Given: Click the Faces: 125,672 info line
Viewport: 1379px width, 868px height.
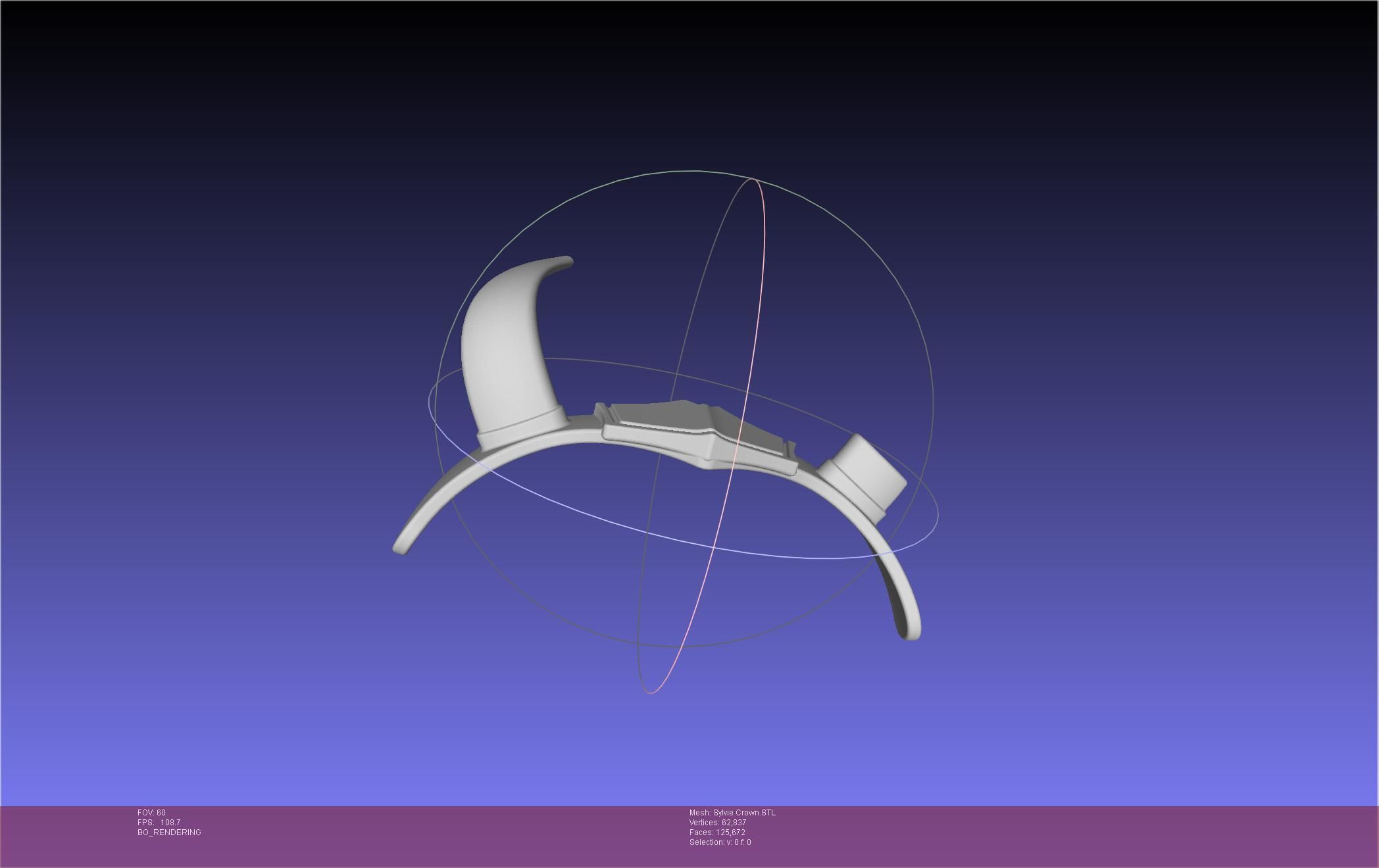Looking at the screenshot, I should [716, 832].
